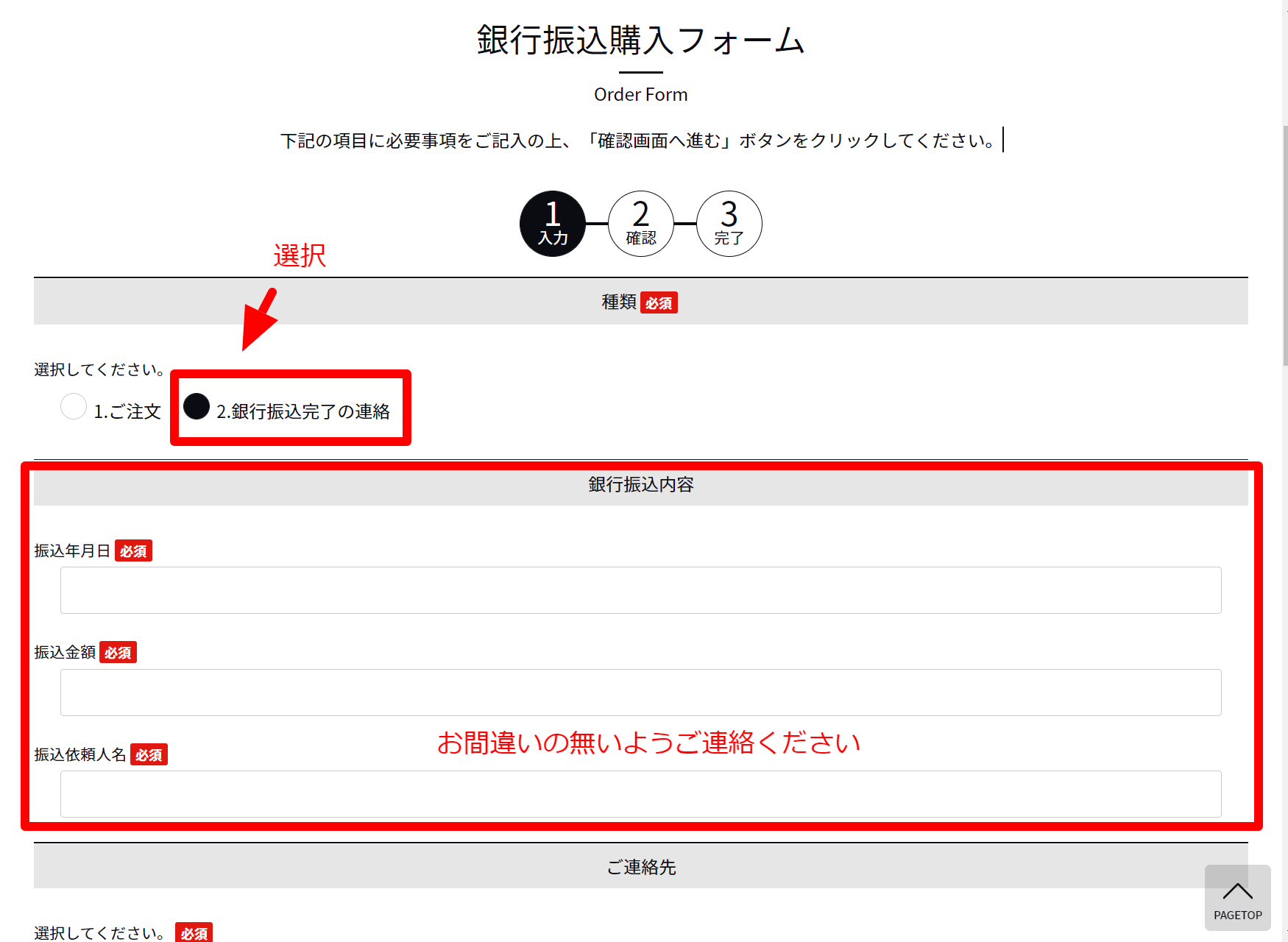Click the 振込年月日 input field

(640, 590)
